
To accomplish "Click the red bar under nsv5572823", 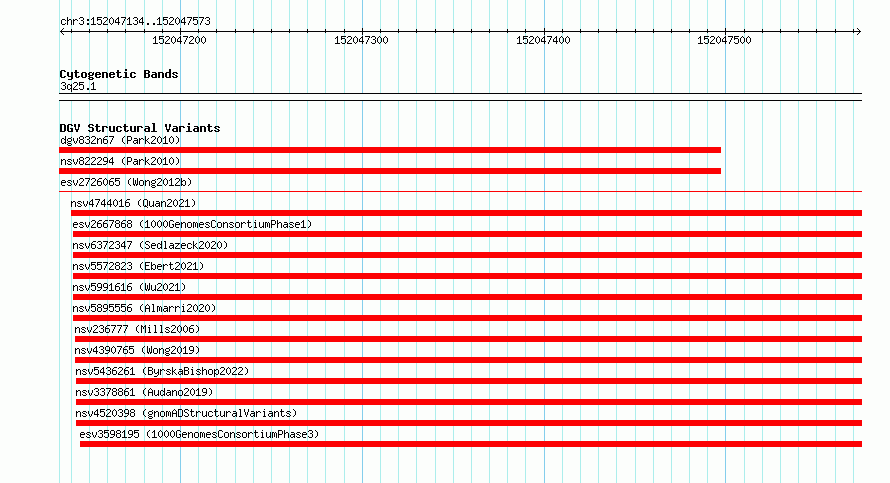I will pos(467,276).
